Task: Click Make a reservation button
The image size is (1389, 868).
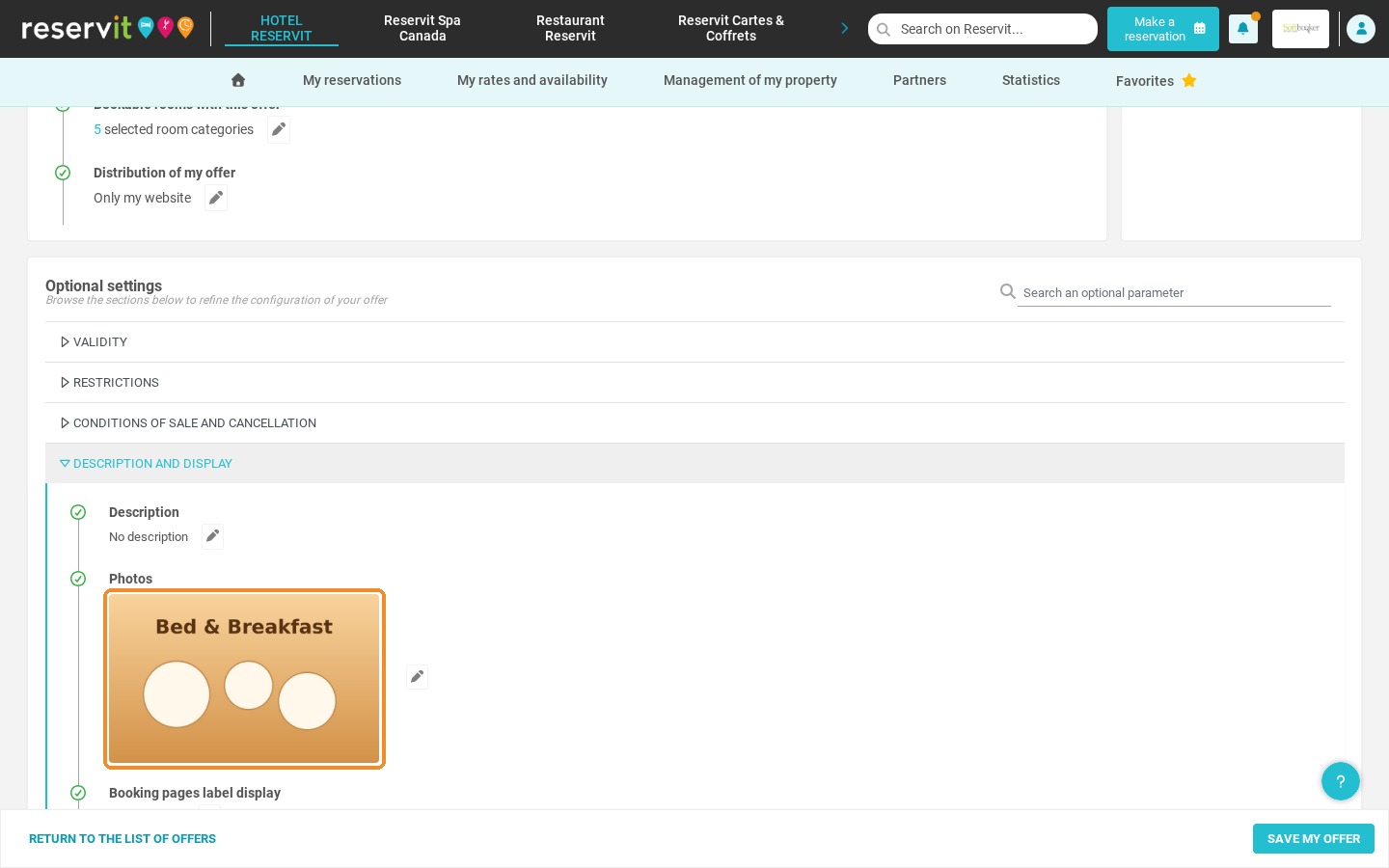Action: 1163,29
